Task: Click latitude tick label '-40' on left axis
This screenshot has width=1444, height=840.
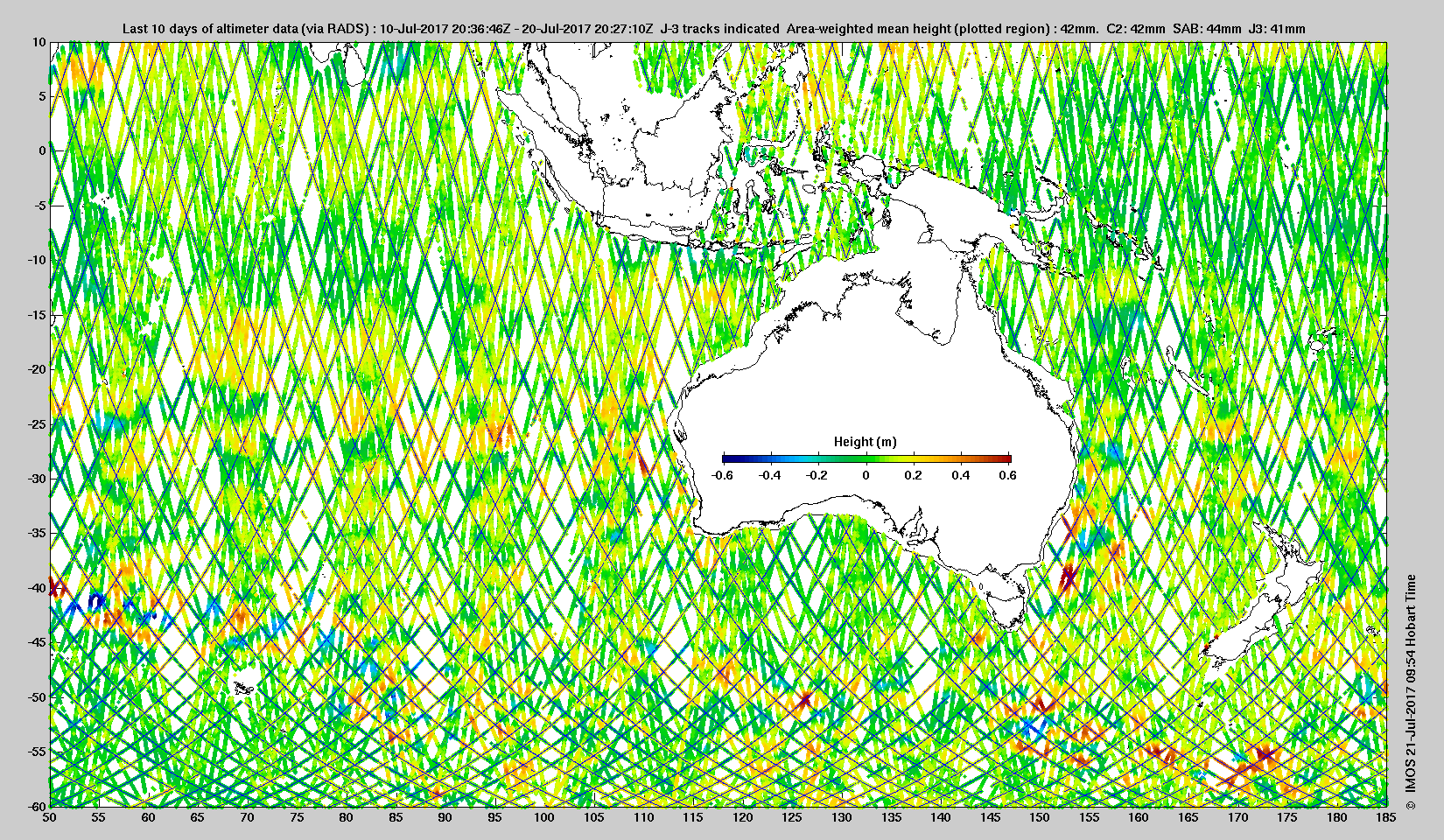Action: 36,588
